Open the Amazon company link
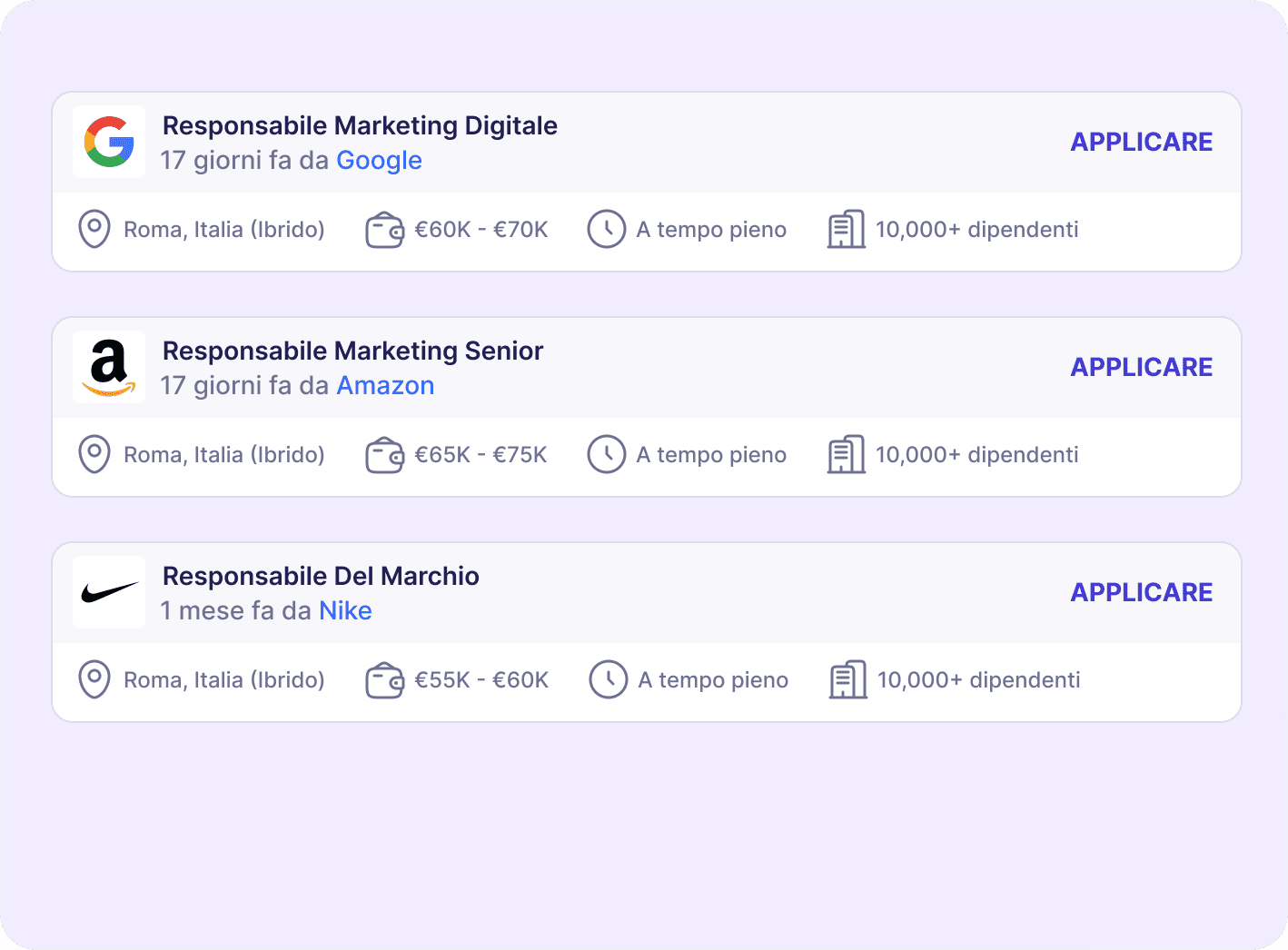Screen dimensions: 1288x950 tap(385, 386)
